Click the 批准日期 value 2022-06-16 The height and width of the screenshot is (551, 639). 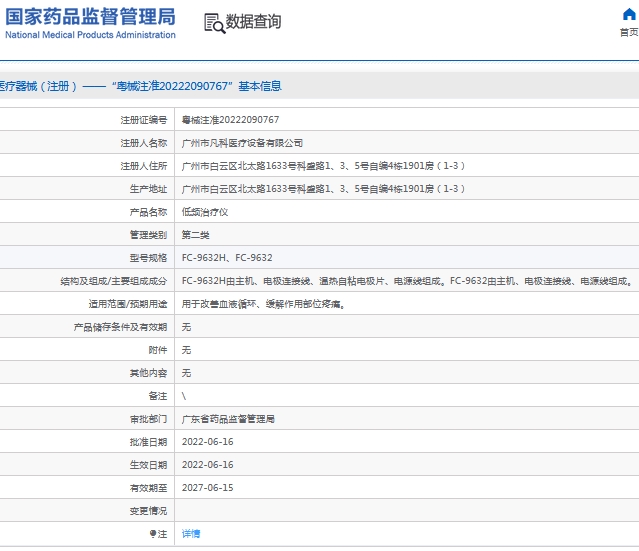(207, 442)
